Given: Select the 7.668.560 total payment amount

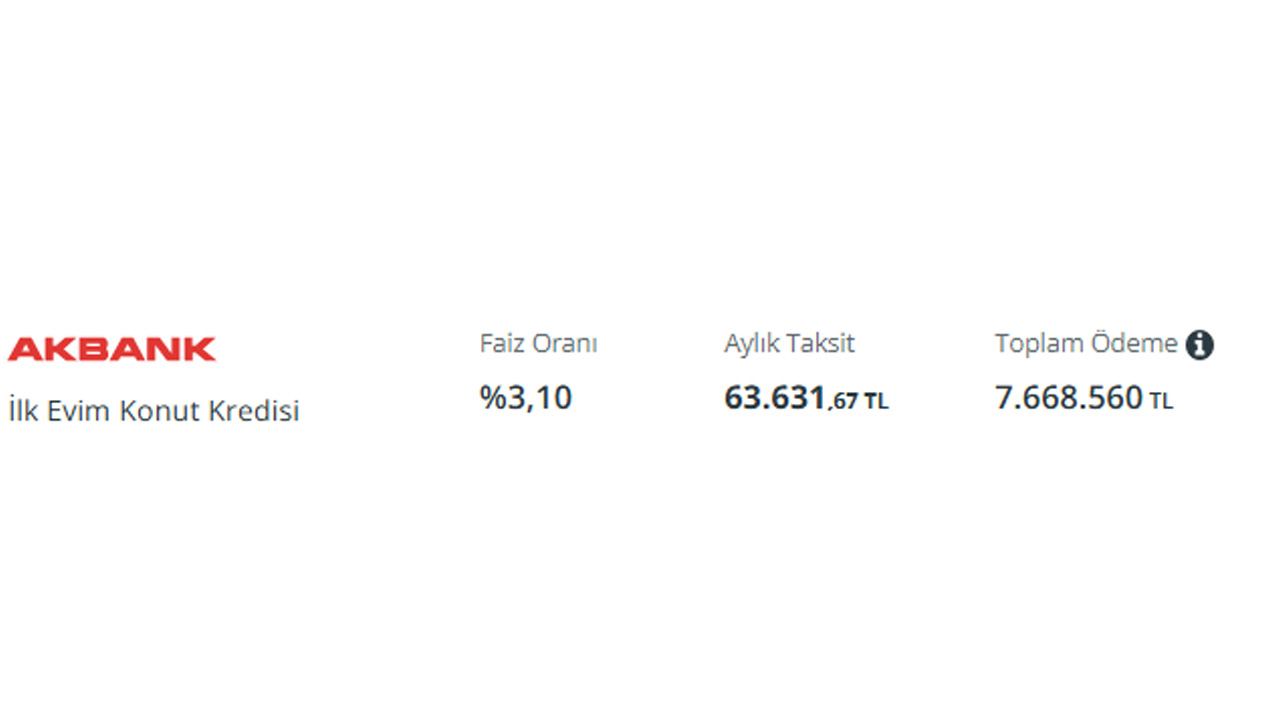Looking at the screenshot, I should (x=1068, y=398).
